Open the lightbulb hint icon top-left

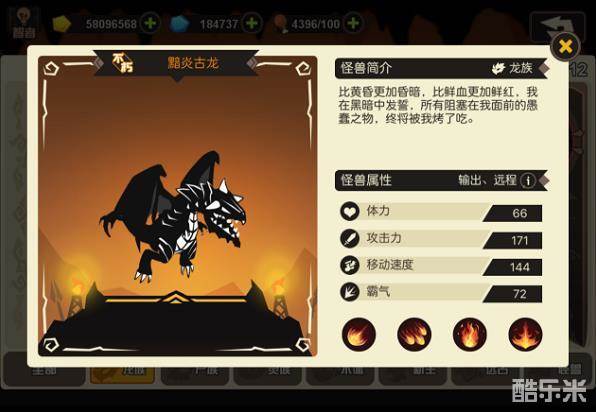[x=24, y=24]
